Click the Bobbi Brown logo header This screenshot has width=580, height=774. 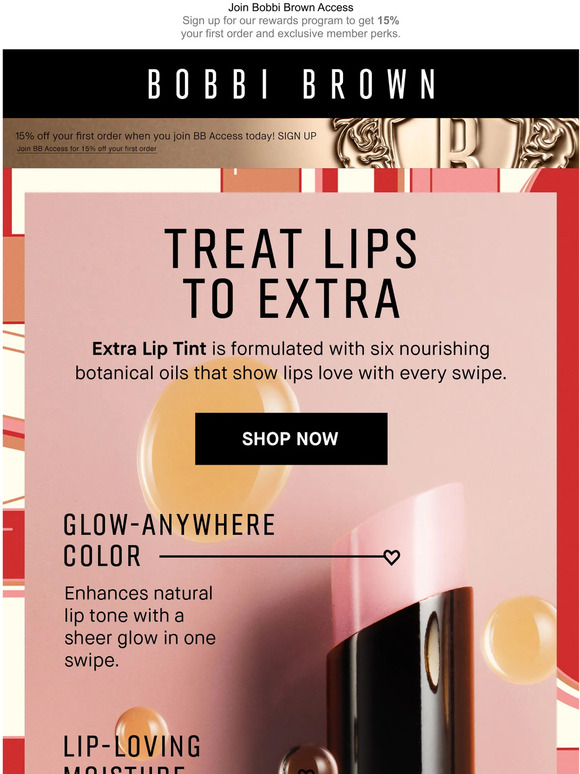click(x=291, y=83)
